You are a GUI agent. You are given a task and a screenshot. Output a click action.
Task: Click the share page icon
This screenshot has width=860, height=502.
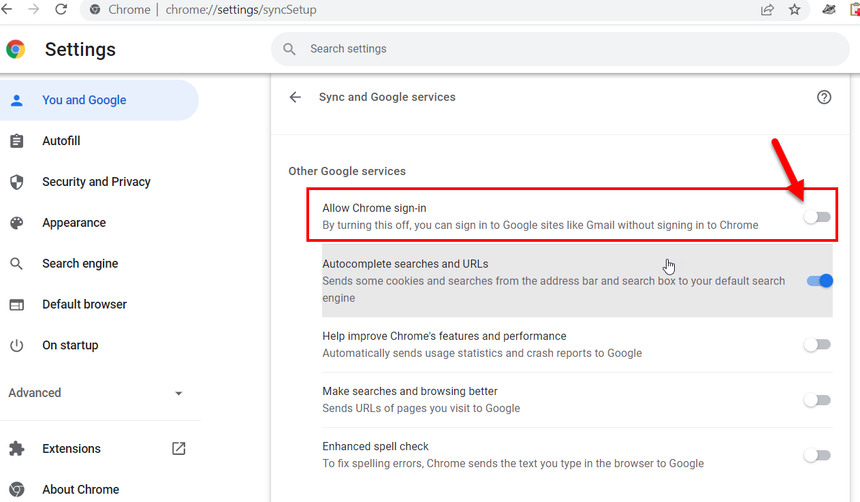(x=767, y=10)
